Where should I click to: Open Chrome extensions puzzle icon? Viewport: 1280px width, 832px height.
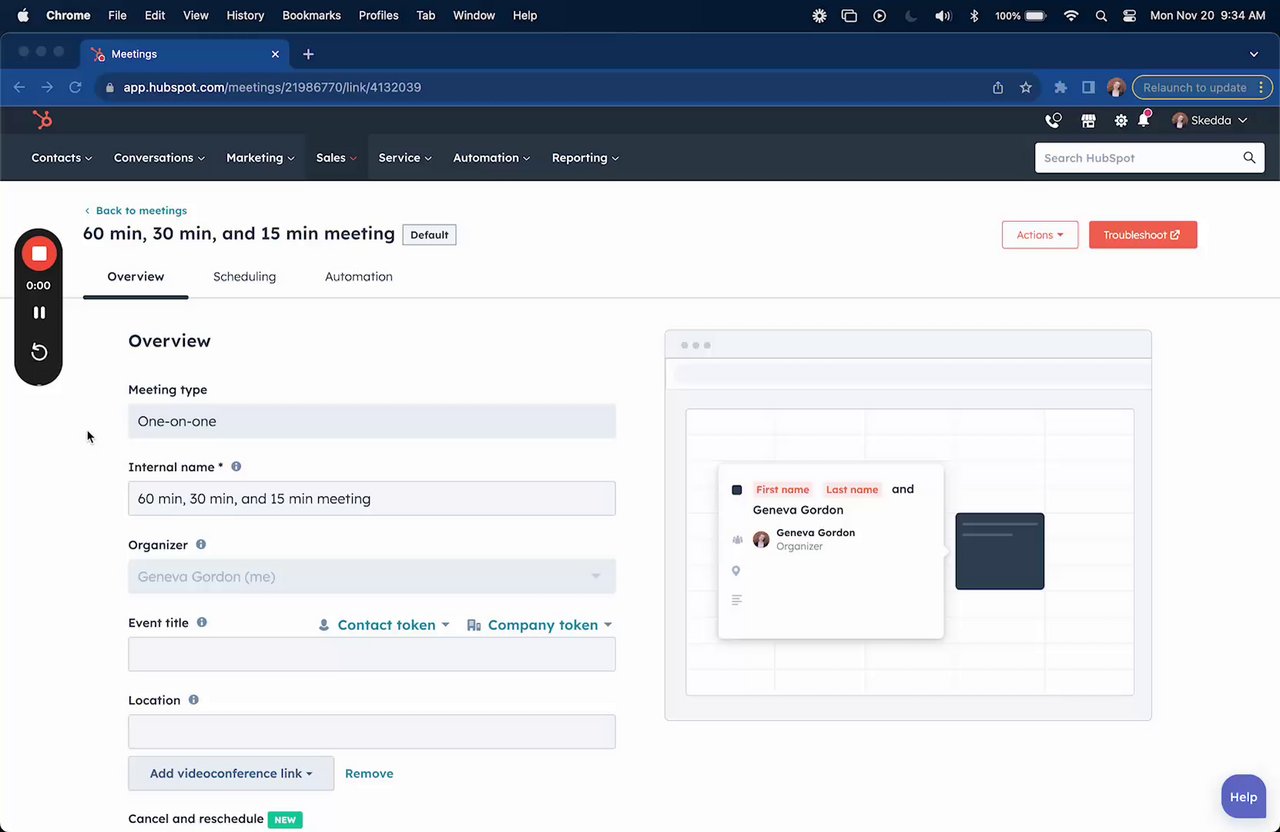[x=1061, y=87]
